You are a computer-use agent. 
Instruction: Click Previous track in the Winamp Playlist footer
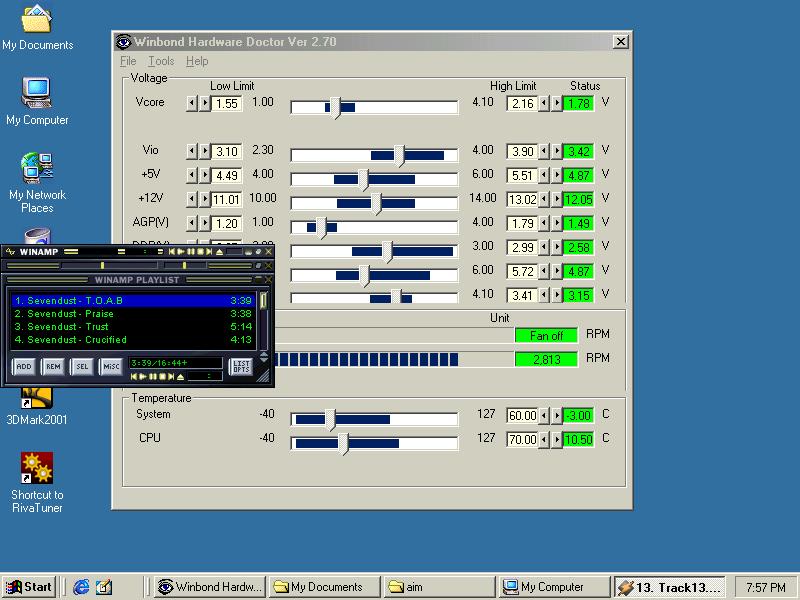(x=134, y=377)
